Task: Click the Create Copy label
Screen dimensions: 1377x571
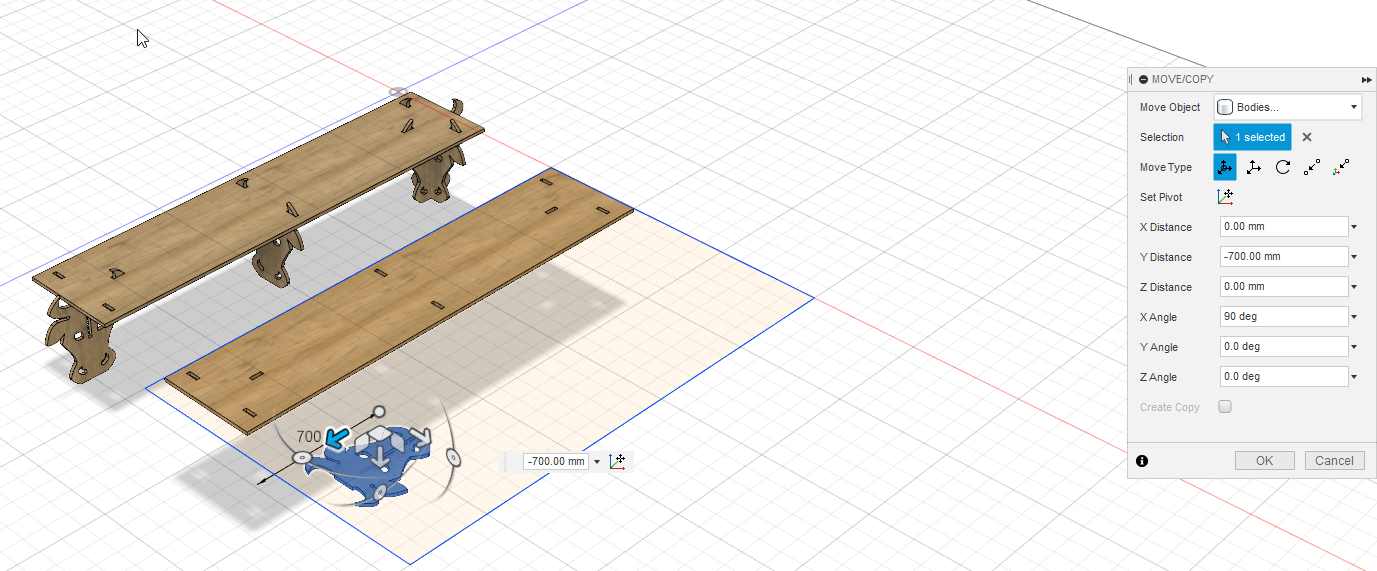Action: [x=1170, y=407]
